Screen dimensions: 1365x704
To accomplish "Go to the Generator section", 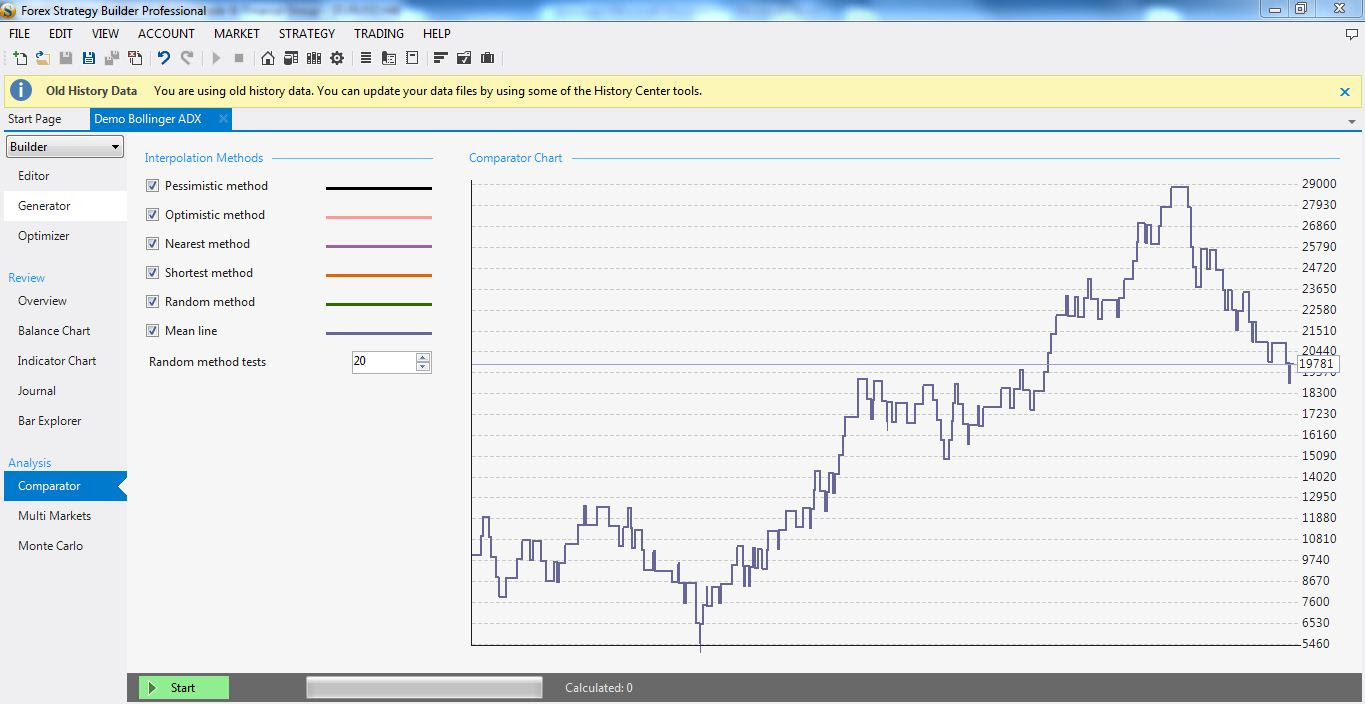I will 65,206.
